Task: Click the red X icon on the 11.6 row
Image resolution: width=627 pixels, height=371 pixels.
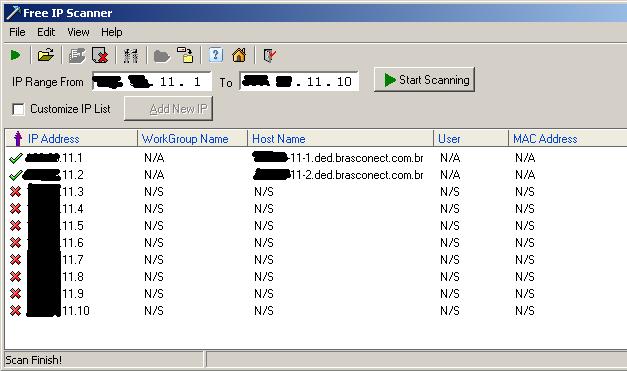Action: click(x=16, y=243)
